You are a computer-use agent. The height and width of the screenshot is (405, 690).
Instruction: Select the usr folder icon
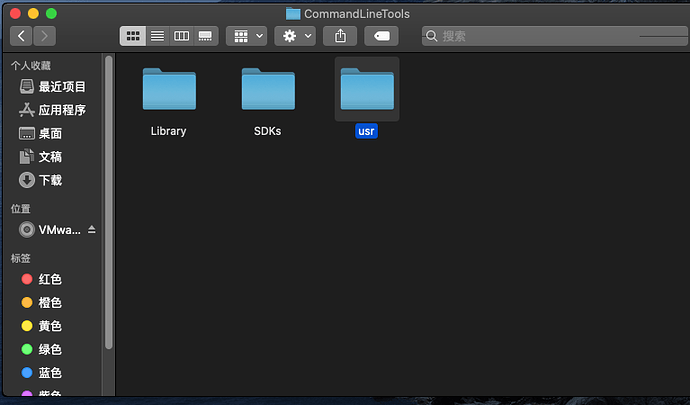(367, 88)
